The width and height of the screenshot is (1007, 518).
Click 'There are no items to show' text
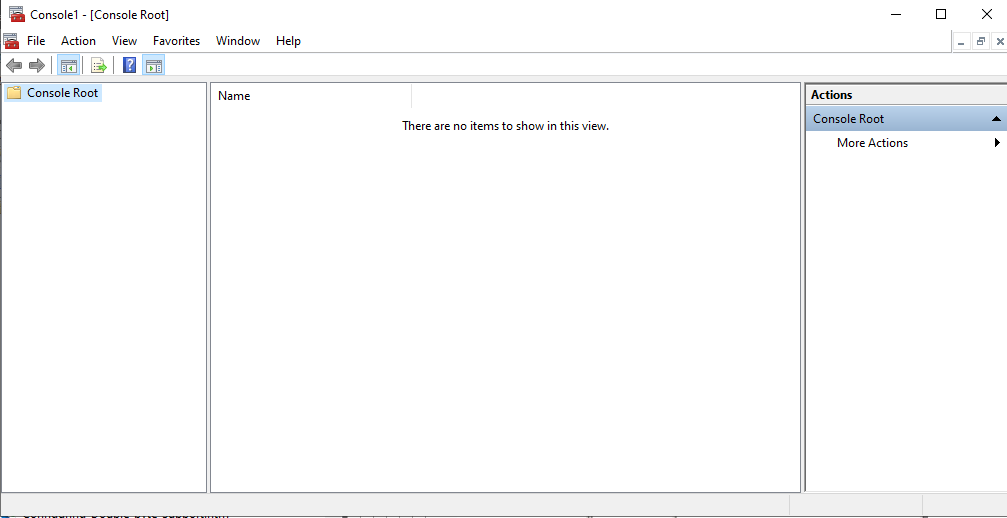click(505, 126)
